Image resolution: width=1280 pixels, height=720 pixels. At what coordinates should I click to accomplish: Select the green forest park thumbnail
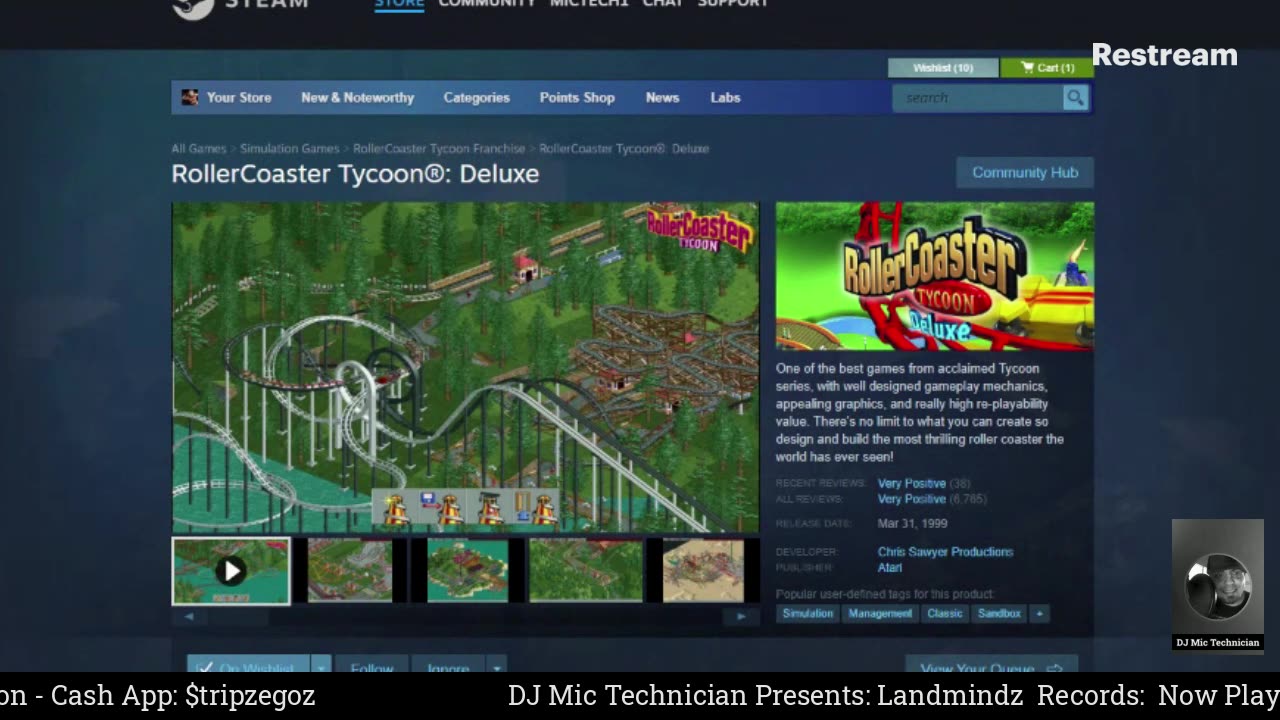586,571
